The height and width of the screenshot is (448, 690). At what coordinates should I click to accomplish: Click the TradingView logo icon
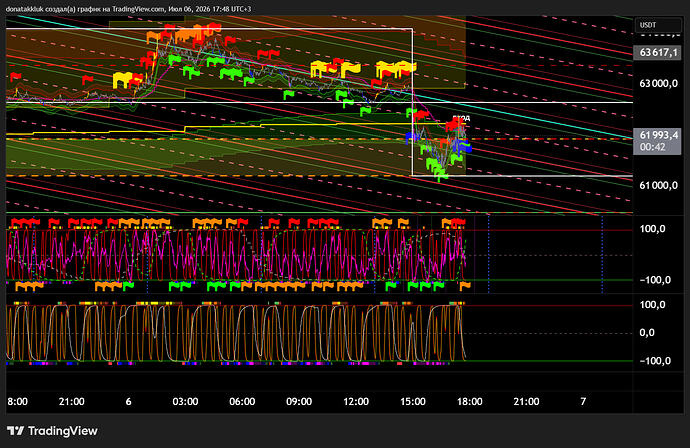[15, 431]
